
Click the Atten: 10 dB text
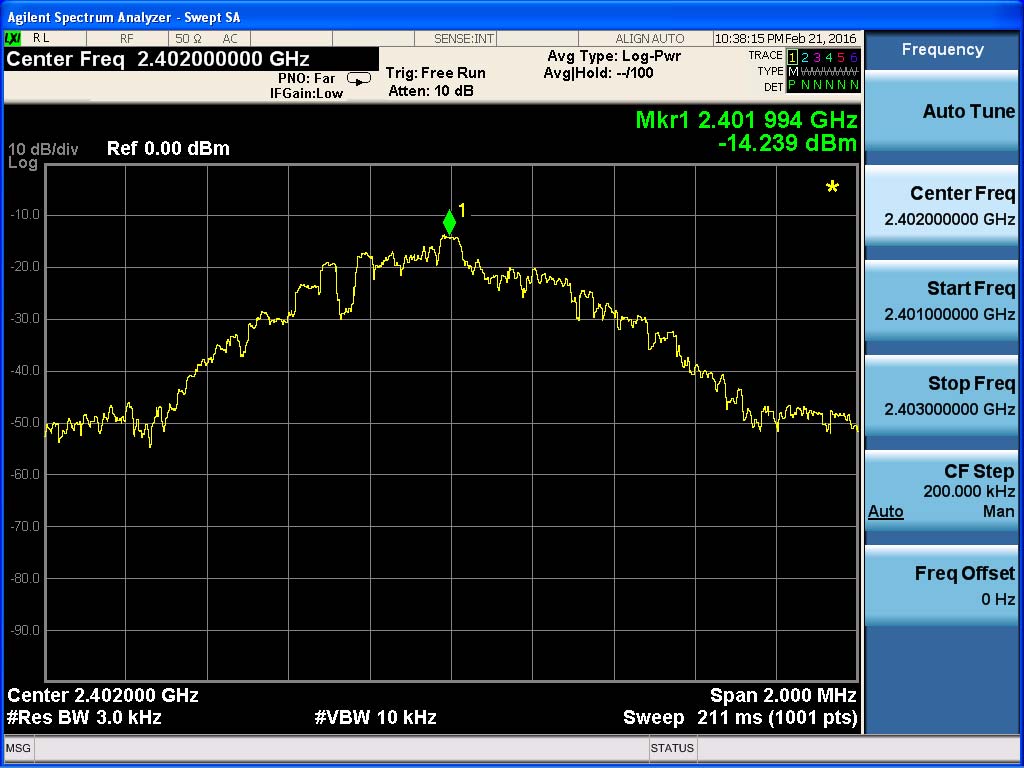431,91
